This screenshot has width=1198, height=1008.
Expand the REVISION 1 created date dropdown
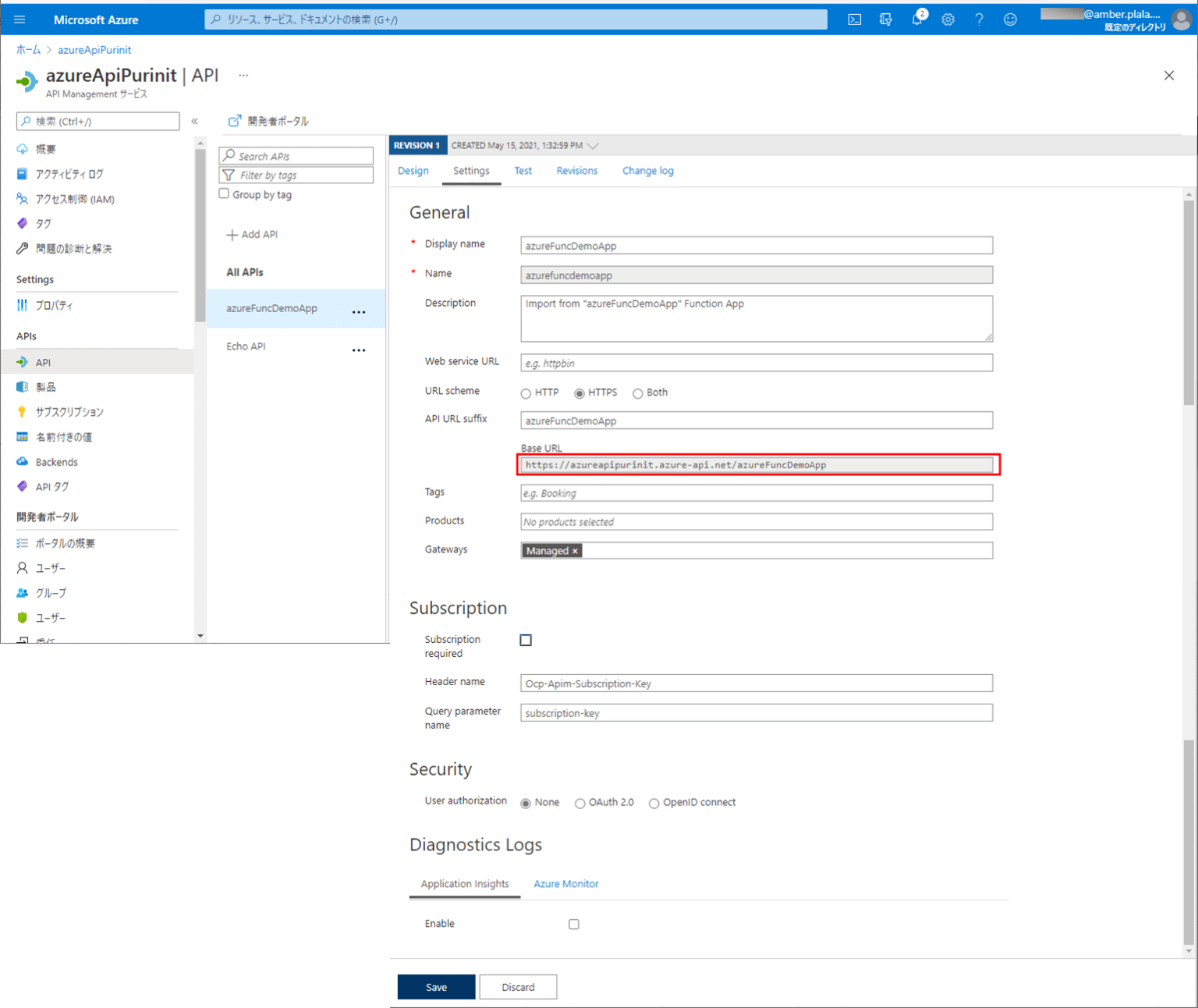click(x=593, y=145)
